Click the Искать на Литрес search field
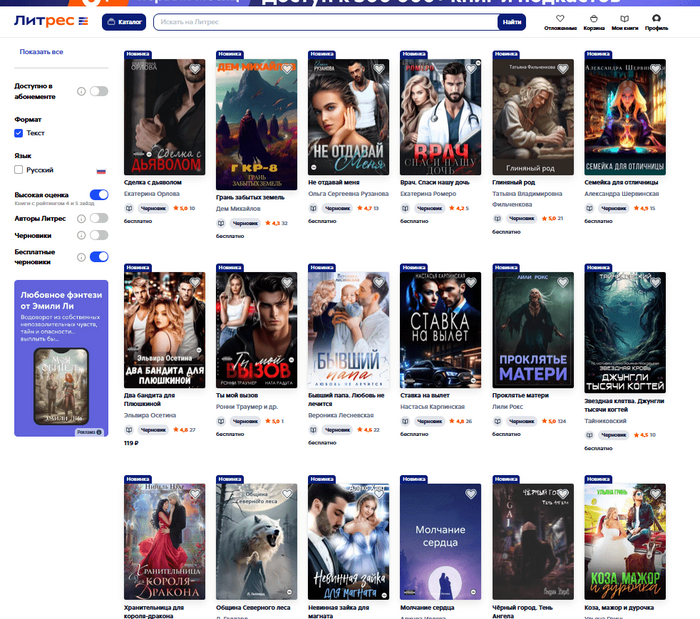This screenshot has height=619, width=700. (326, 22)
